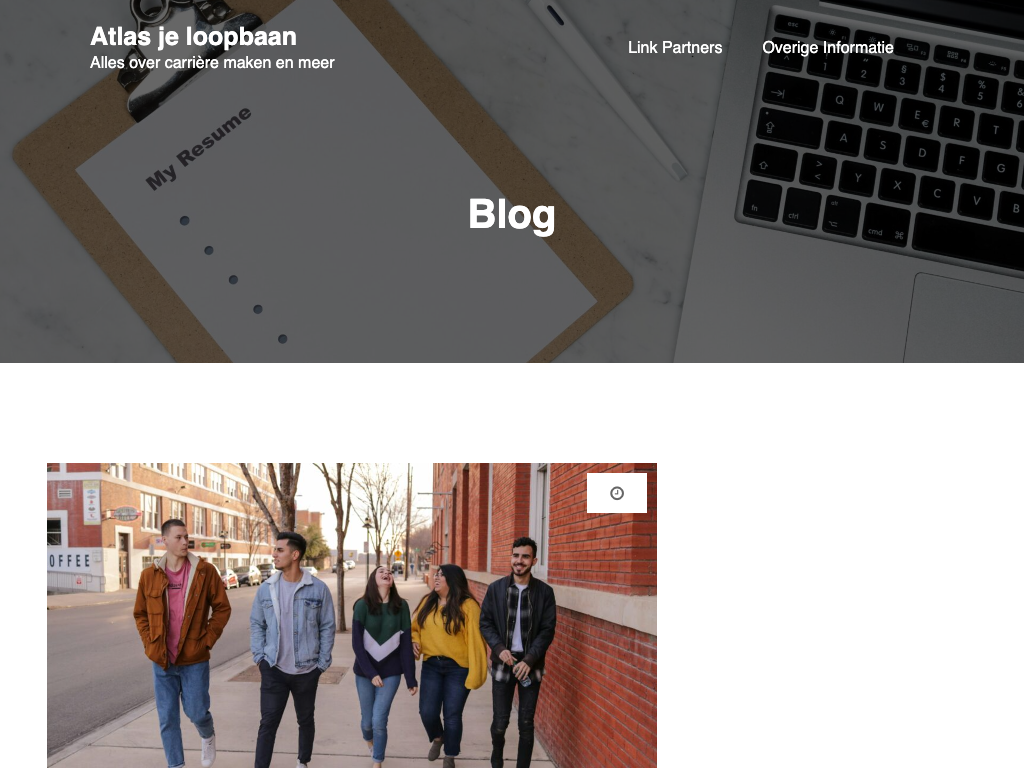
Task: Click the clock icon on the post image
Action: click(616, 493)
